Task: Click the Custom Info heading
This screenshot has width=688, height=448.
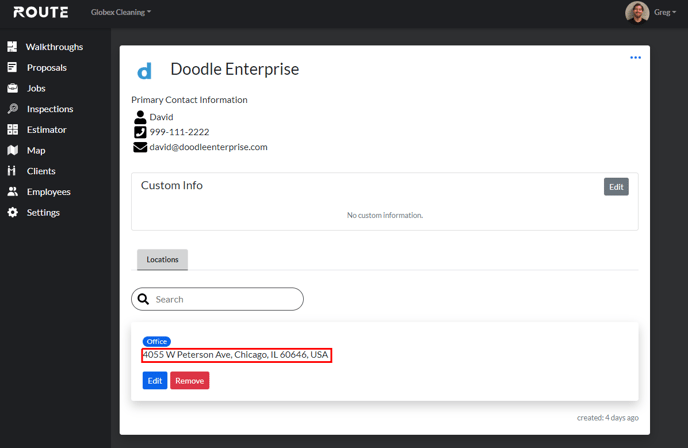Action: 172,186
